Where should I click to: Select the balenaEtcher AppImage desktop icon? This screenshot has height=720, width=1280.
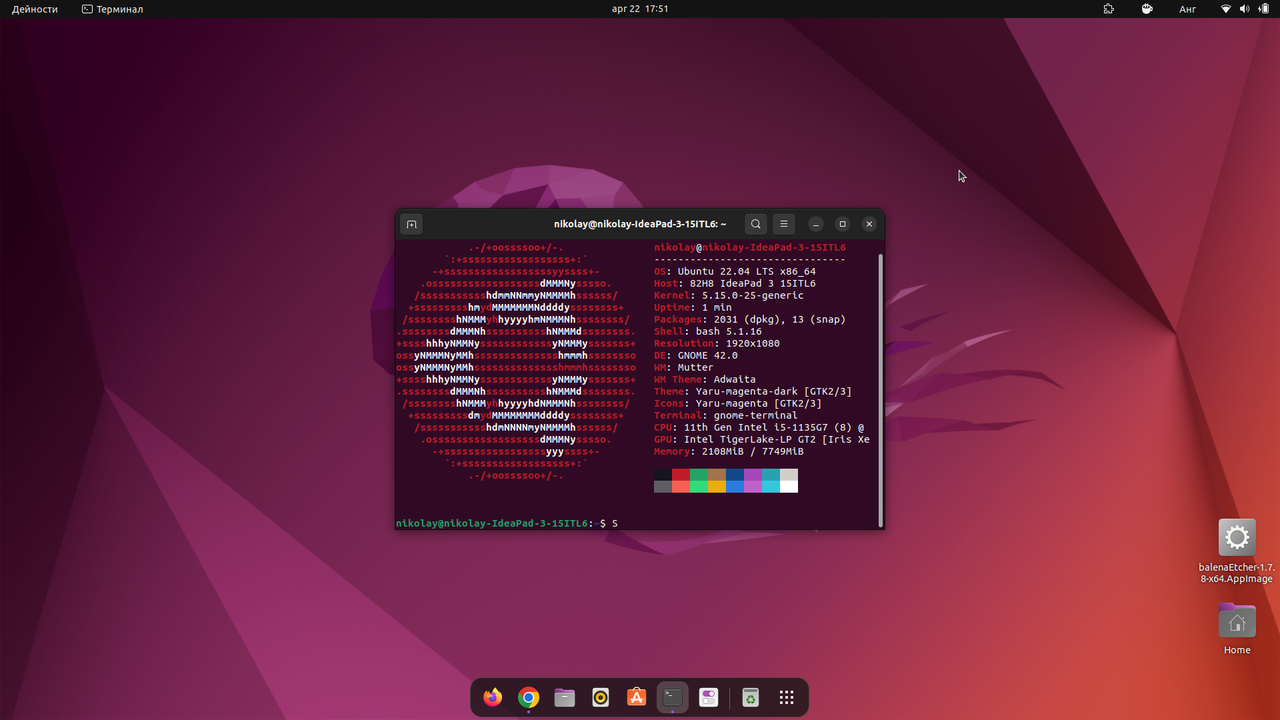pyautogui.click(x=1237, y=551)
